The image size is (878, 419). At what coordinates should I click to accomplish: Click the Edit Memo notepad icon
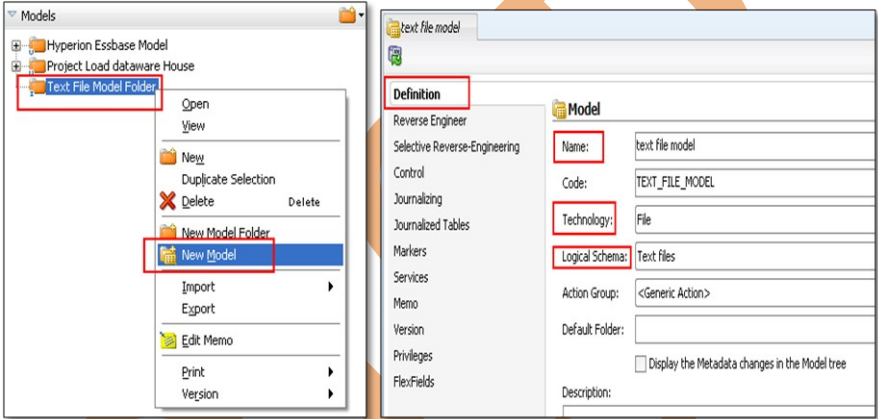pos(168,339)
